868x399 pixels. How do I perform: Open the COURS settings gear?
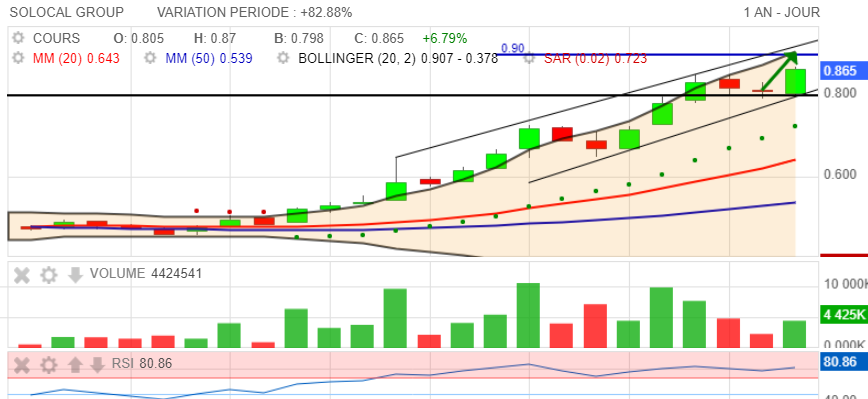pyautogui.click(x=19, y=38)
